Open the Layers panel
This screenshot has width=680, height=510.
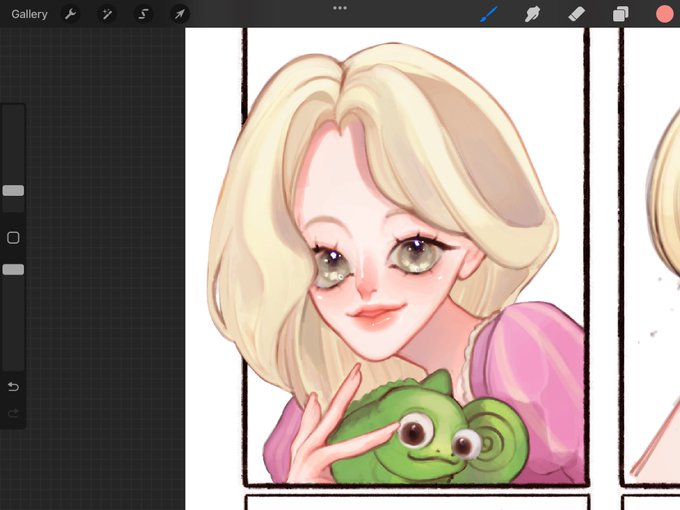click(621, 14)
